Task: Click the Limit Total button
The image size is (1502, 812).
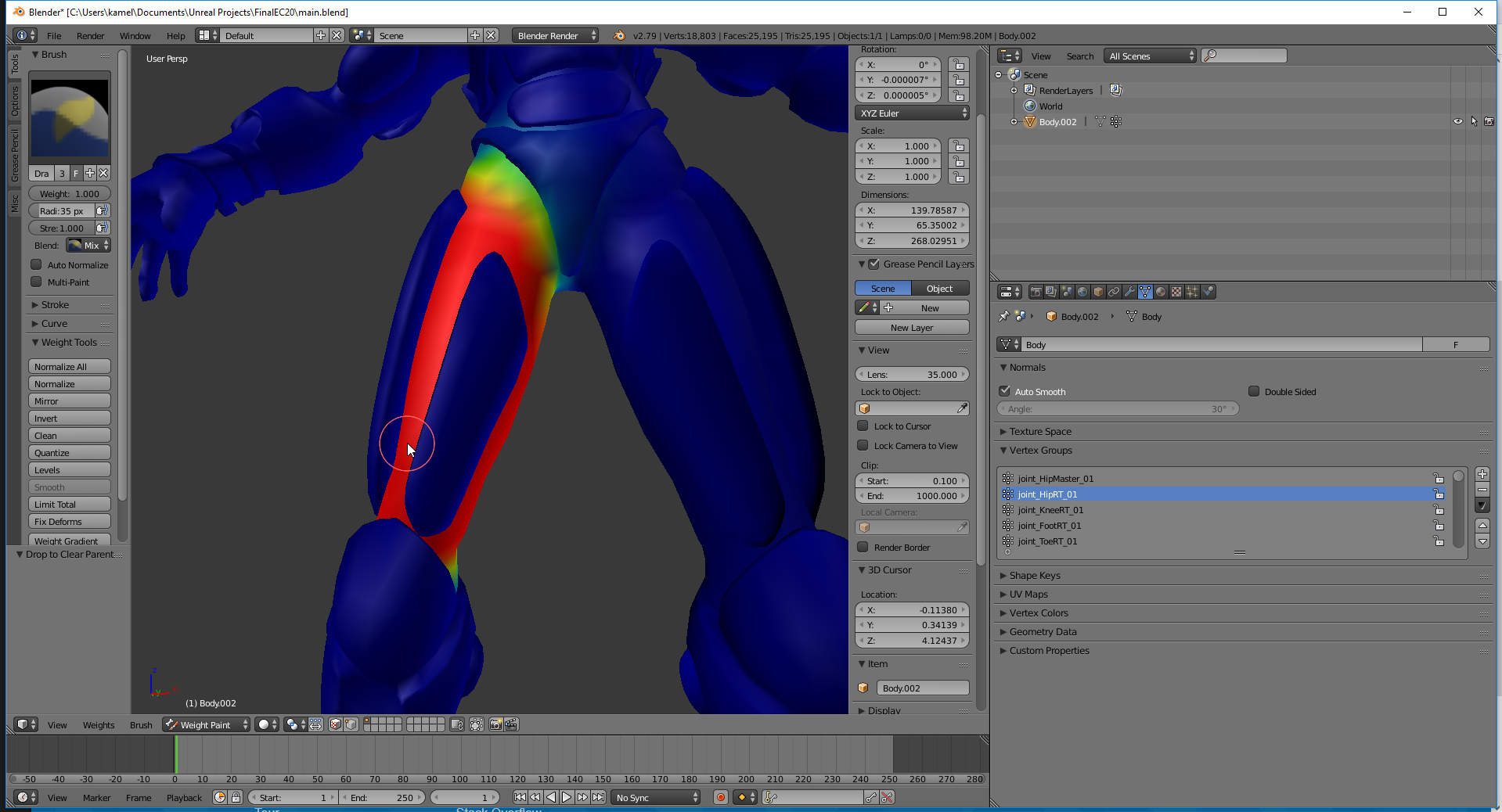Action: coord(70,504)
